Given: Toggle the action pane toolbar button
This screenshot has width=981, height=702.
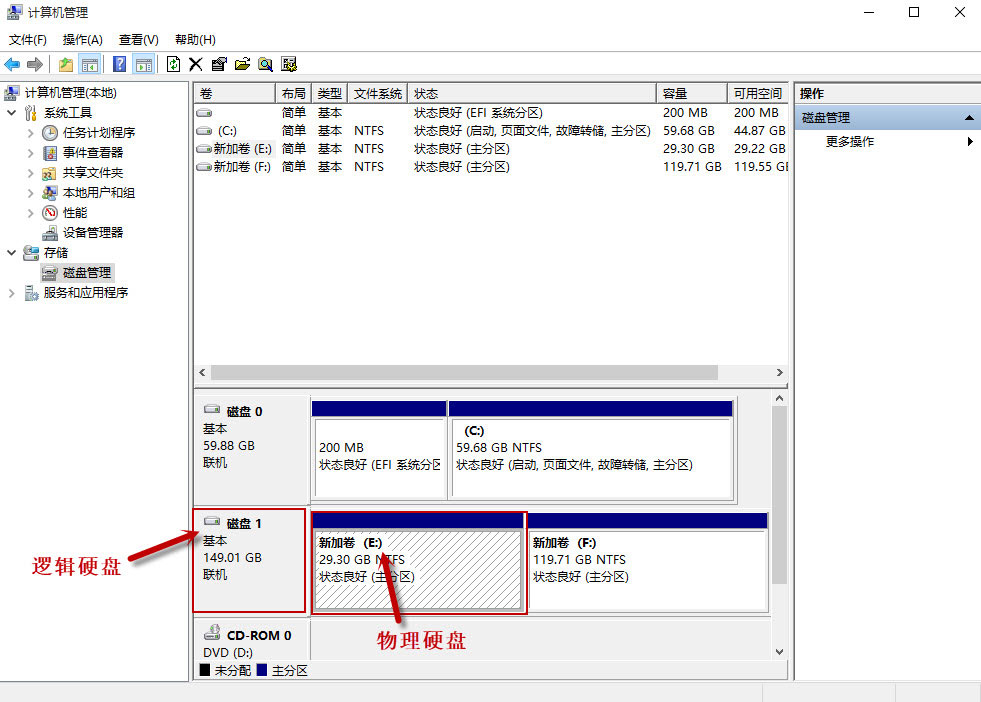Looking at the screenshot, I should coord(143,64).
